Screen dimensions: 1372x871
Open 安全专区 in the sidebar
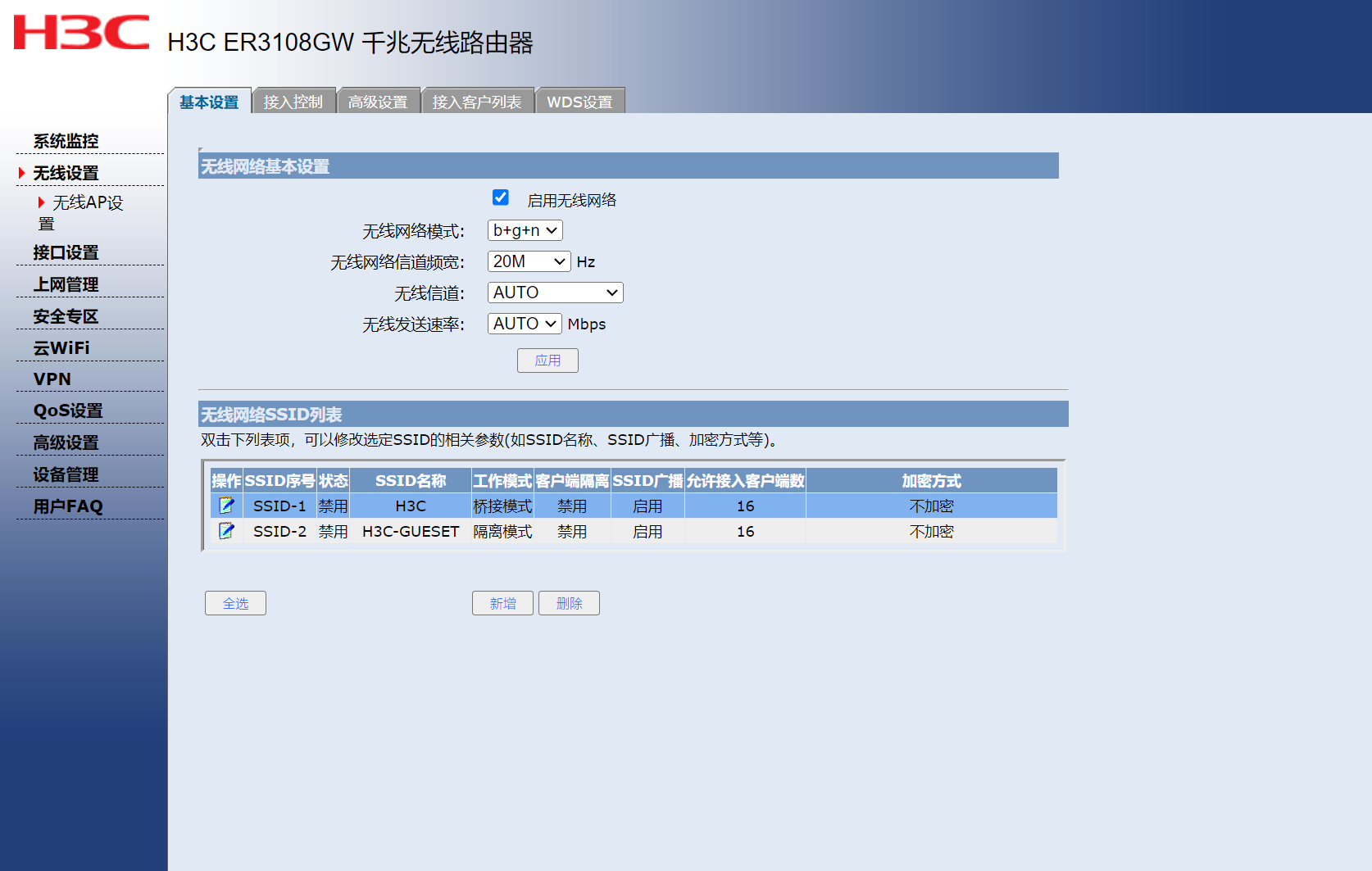pyautogui.click(x=66, y=316)
